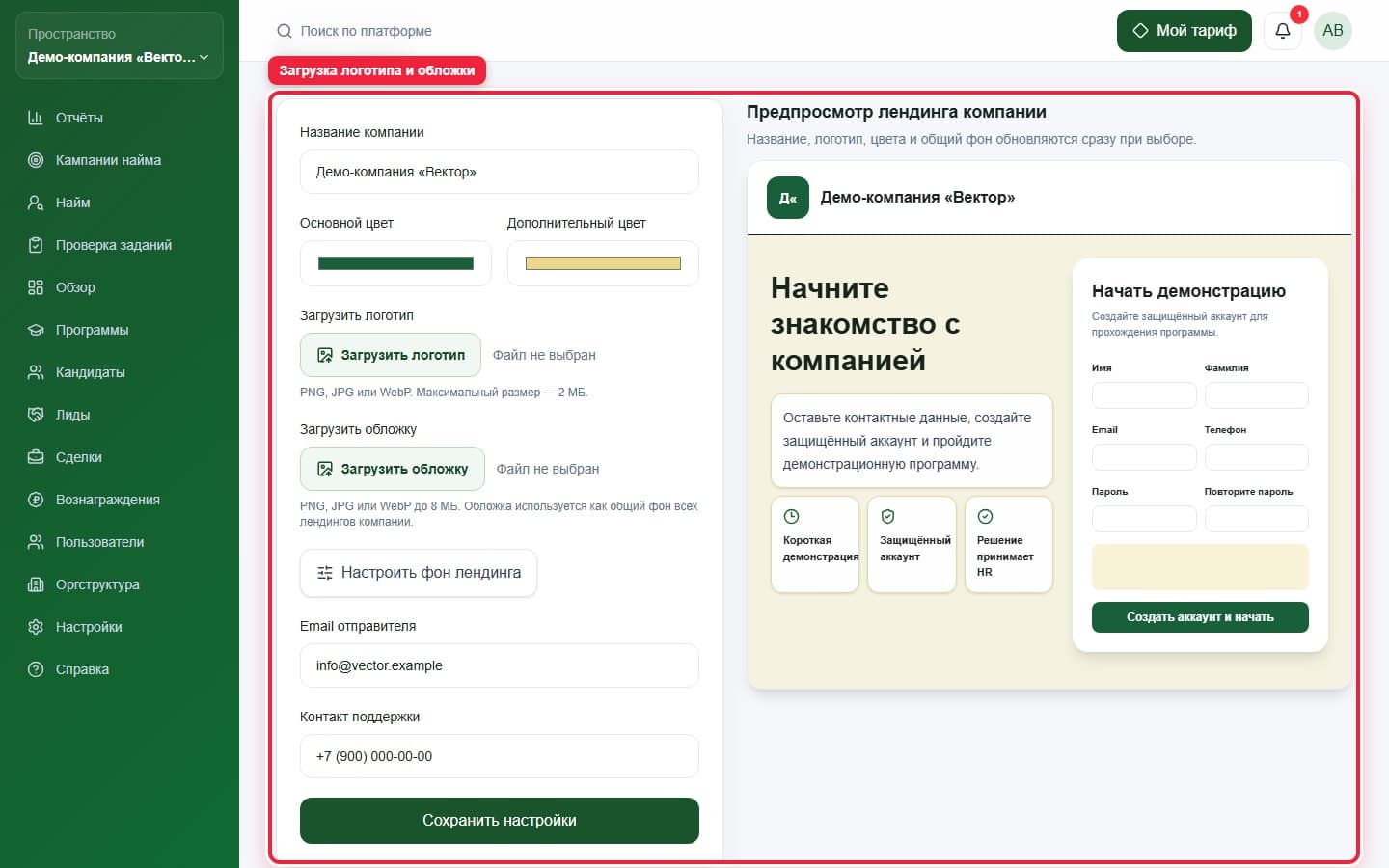This screenshot has width=1389, height=868.
Task: Click the Лиды handshake icon
Action: click(x=36, y=415)
